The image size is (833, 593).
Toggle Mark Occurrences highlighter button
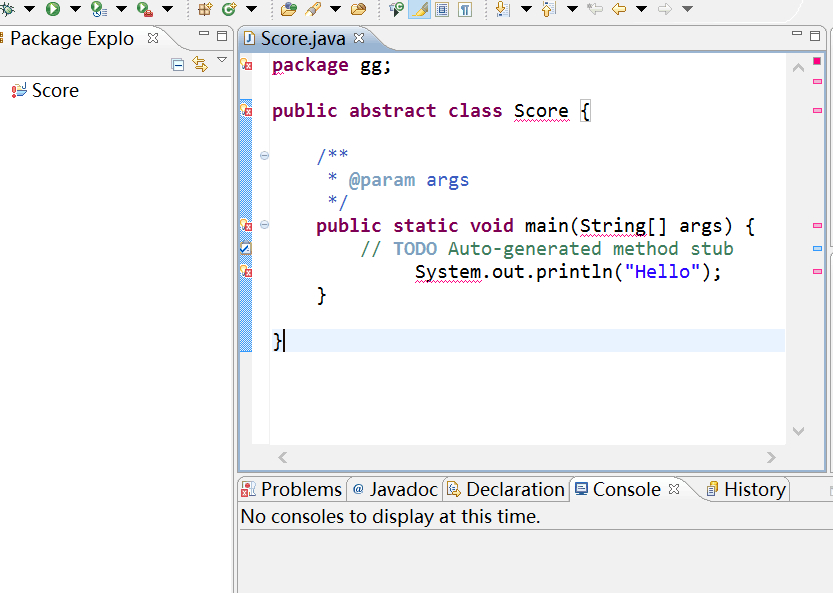(x=419, y=9)
